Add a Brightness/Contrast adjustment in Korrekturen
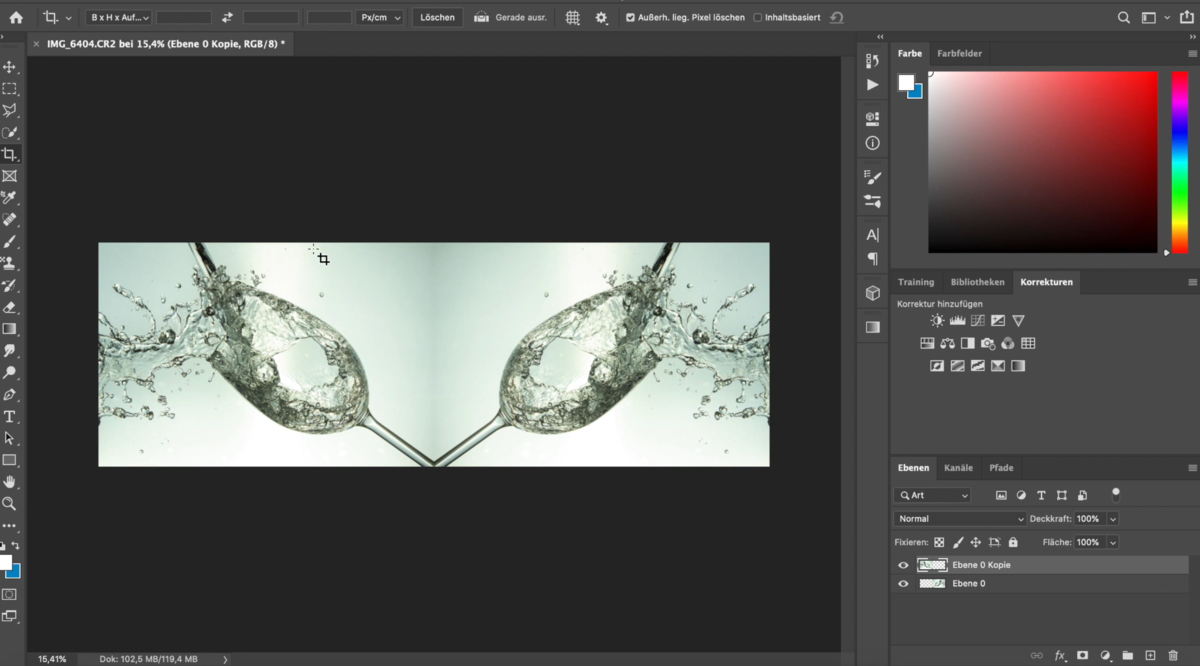 (936, 320)
